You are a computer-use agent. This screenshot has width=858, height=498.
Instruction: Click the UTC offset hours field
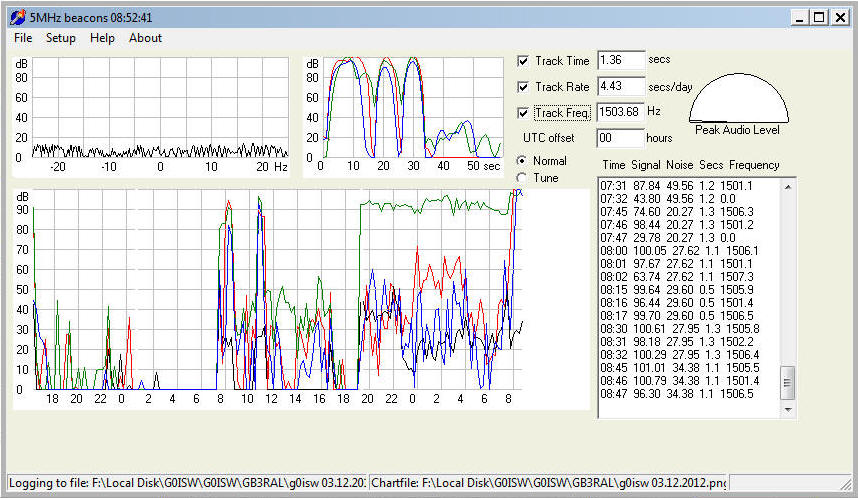point(621,138)
